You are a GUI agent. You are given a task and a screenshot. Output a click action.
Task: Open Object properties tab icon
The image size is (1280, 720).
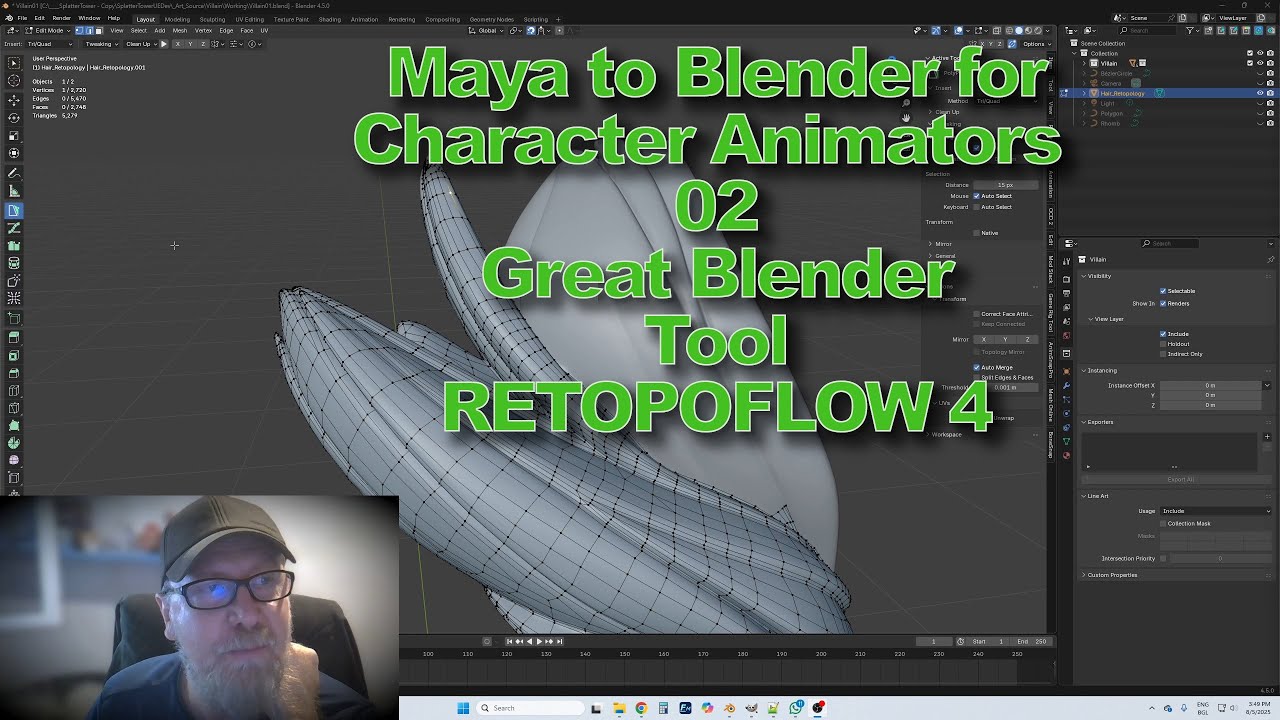pos(1067,371)
